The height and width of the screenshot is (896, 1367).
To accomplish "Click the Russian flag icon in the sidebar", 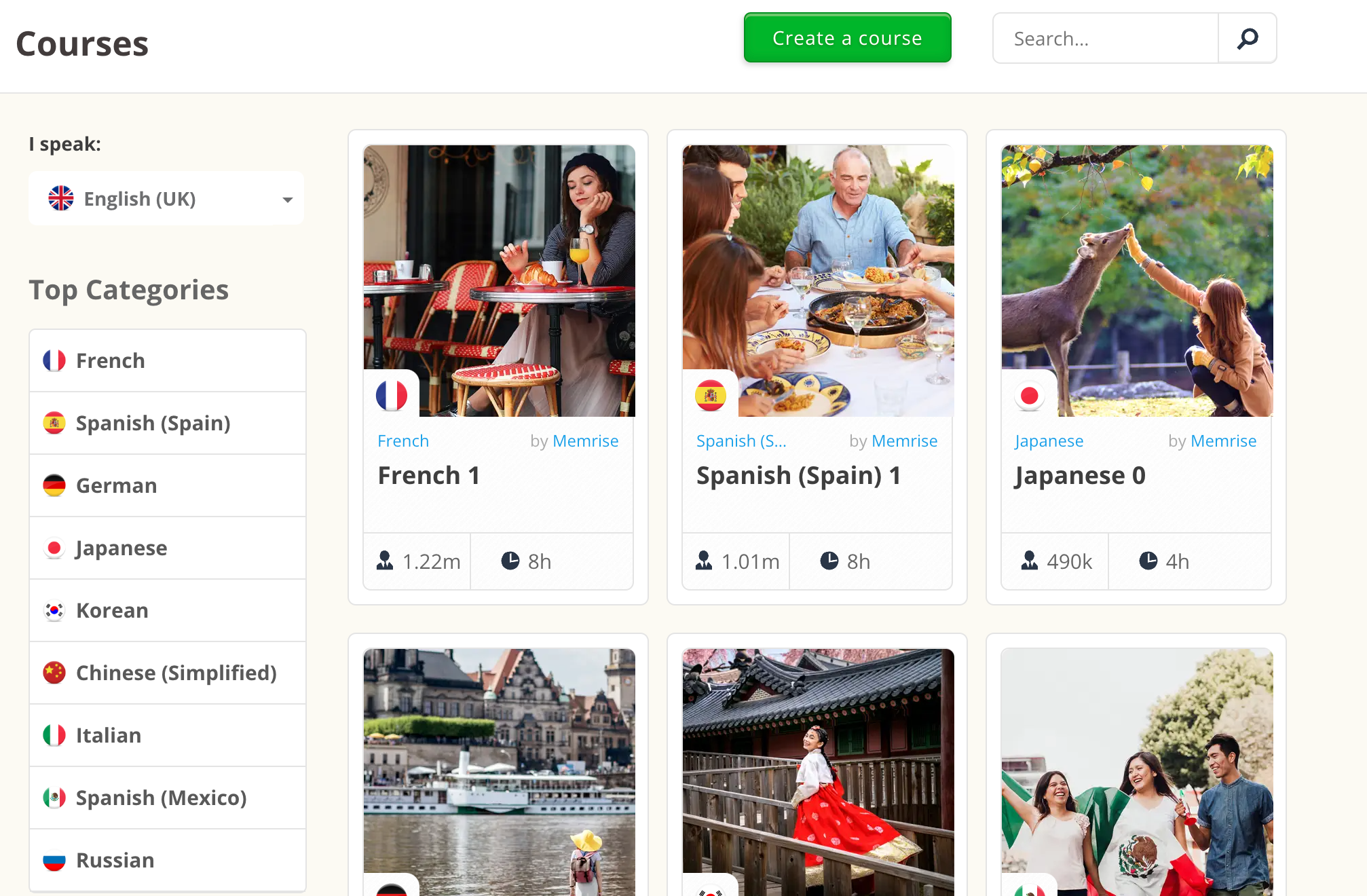I will pyautogui.click(x=54, y=860).
